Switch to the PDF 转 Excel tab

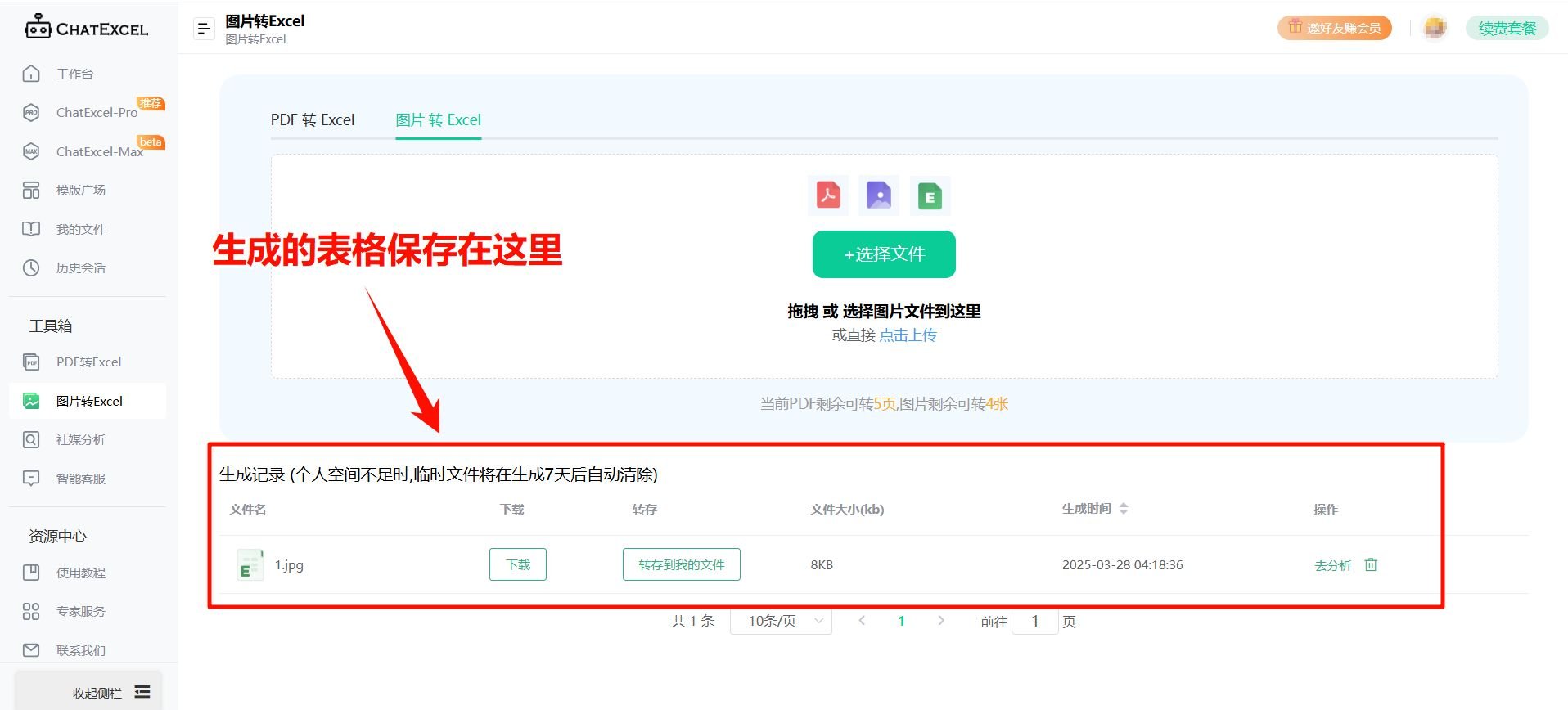point(313,120)
